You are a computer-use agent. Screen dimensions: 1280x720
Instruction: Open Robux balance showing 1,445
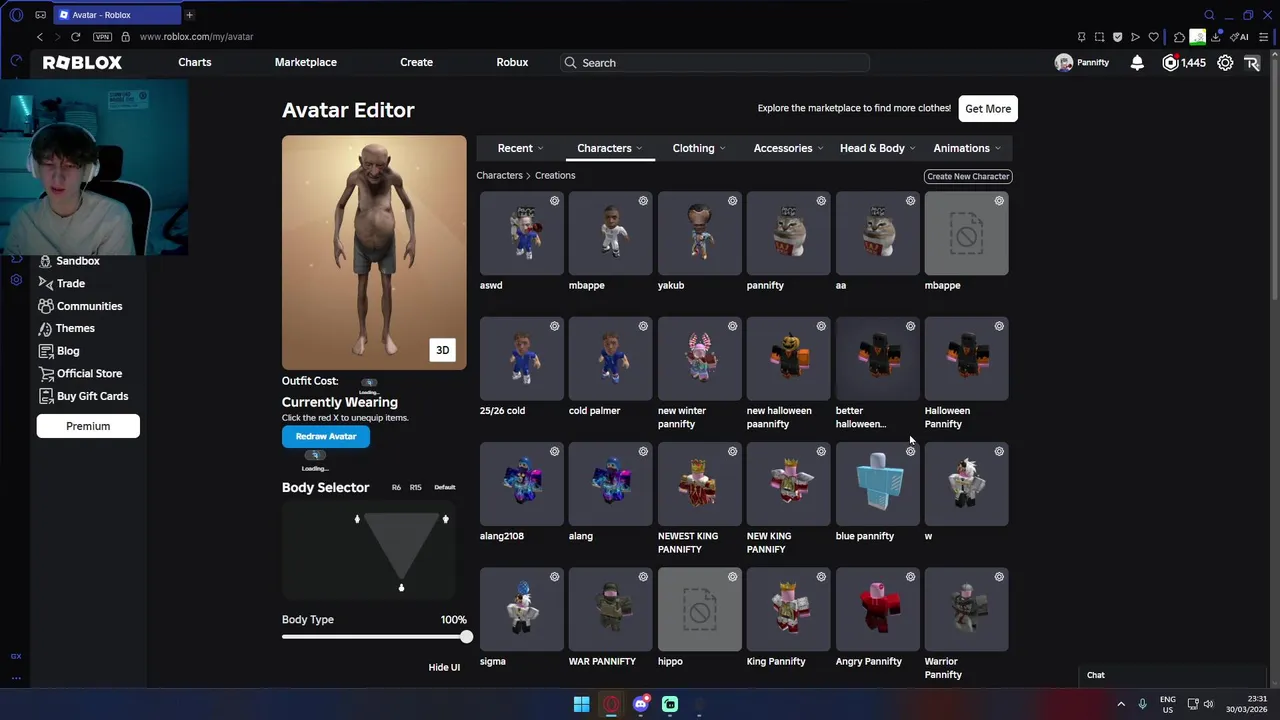pos(1184,62)
